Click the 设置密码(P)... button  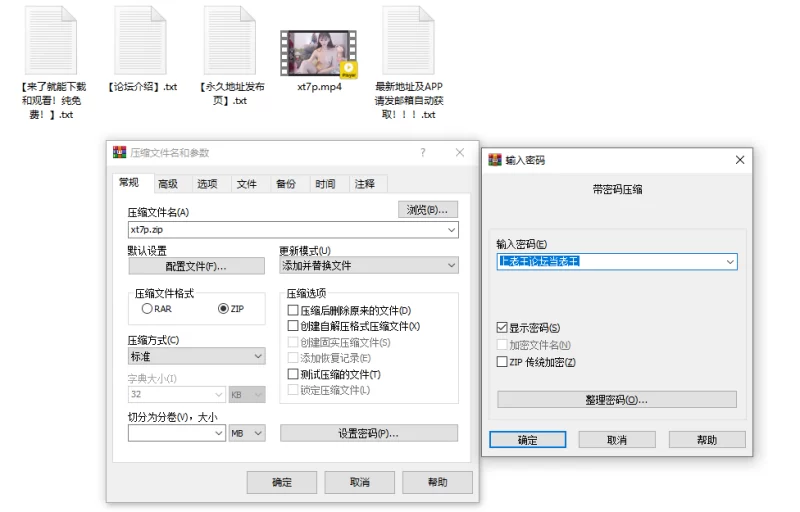tap(368, 433)
